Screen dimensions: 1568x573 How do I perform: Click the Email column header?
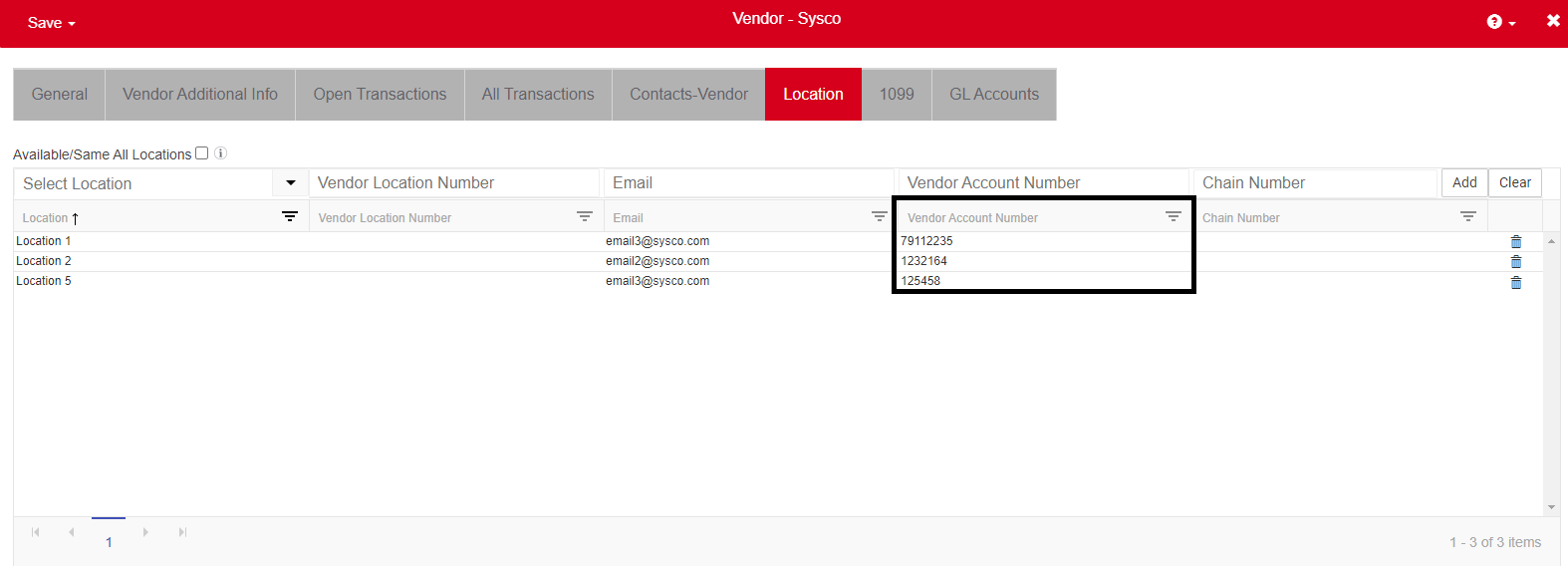(628, 218)
